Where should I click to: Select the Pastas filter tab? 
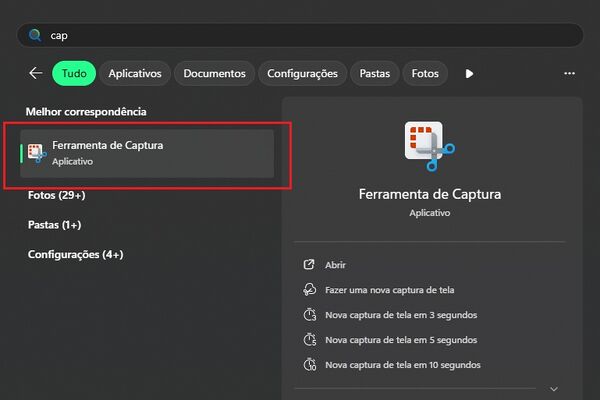tap(375, 73)
